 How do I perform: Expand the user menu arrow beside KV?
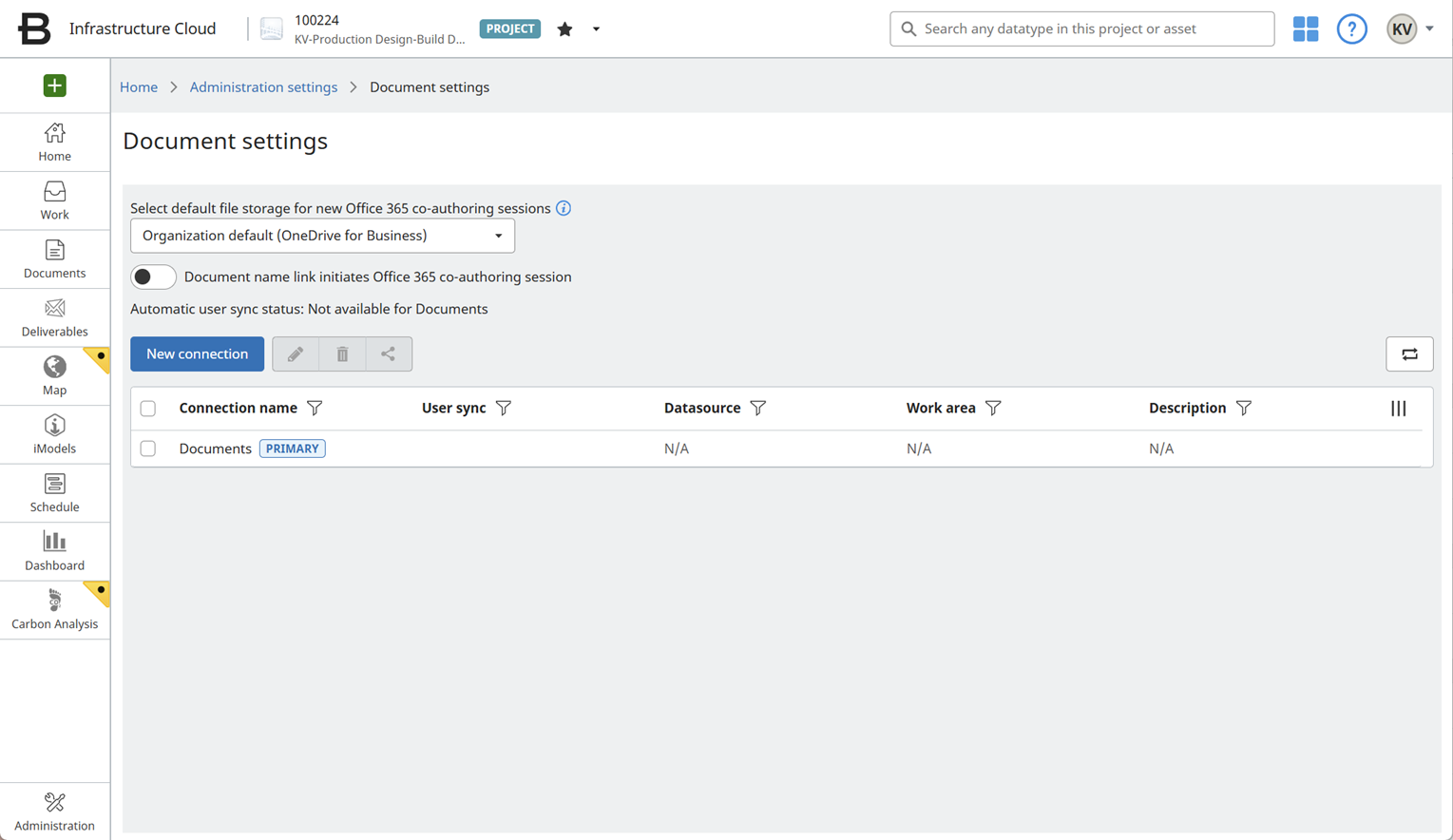1429,29
